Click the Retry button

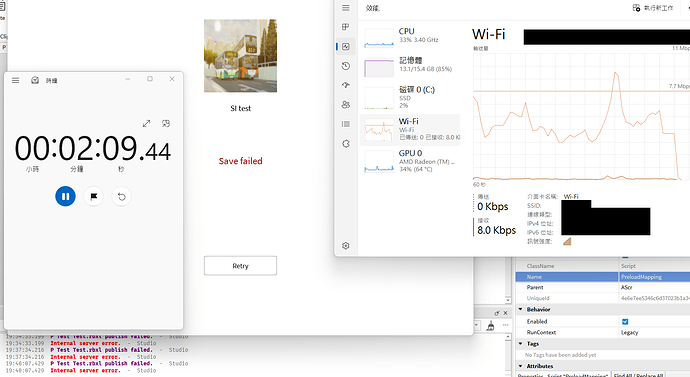(x=240, y=266)
